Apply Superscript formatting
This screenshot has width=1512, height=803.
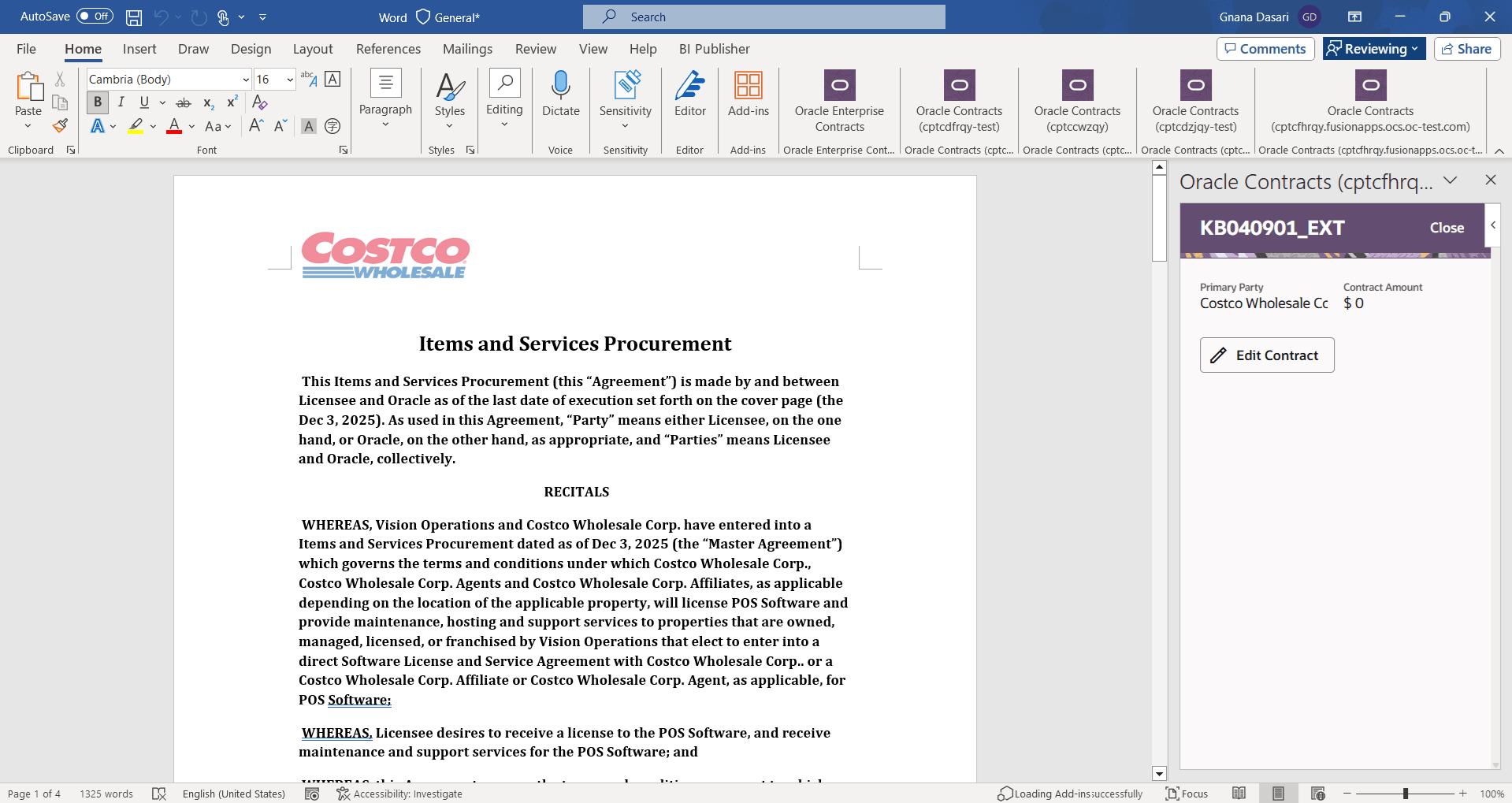[x=232, y=102]
